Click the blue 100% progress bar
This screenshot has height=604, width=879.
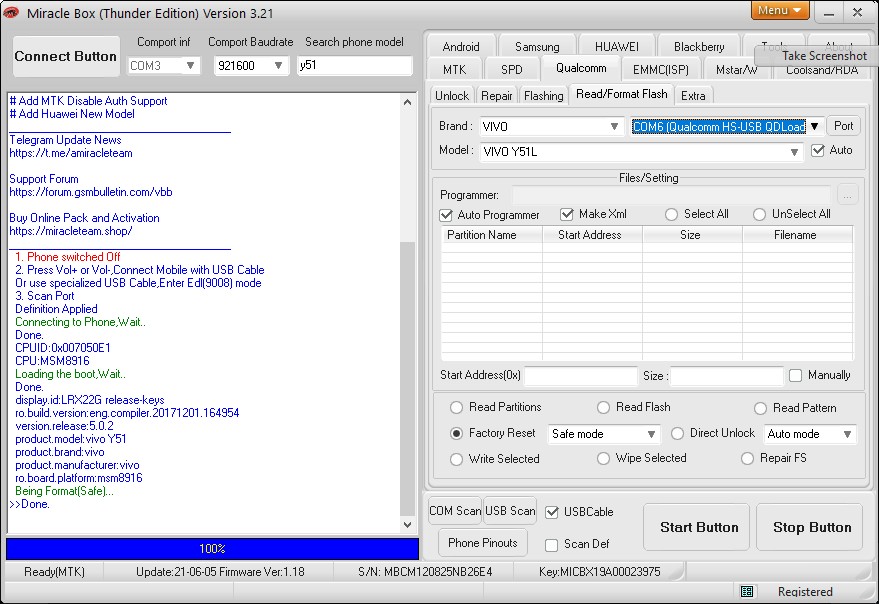pos(212,549)
